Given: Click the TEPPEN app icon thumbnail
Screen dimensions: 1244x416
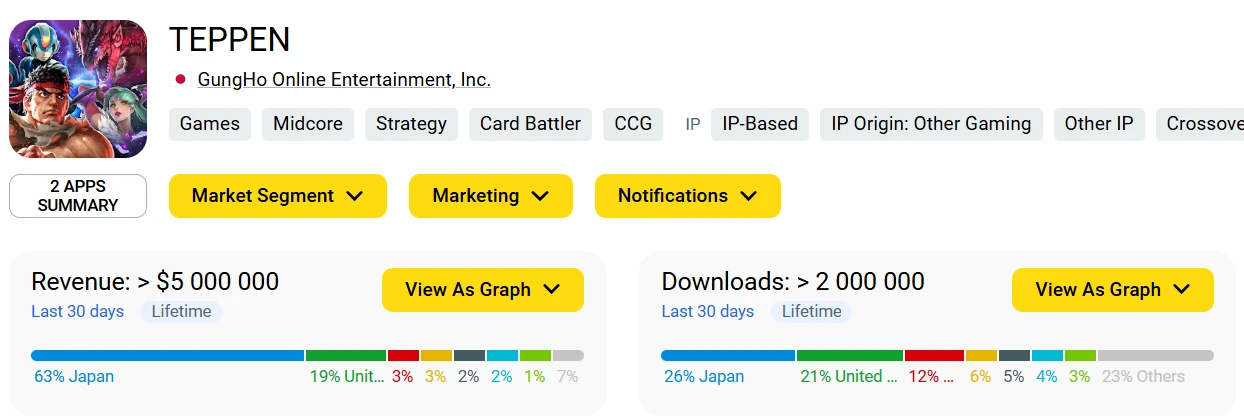Looking at the screenshot, I should [x=78, y=89].
